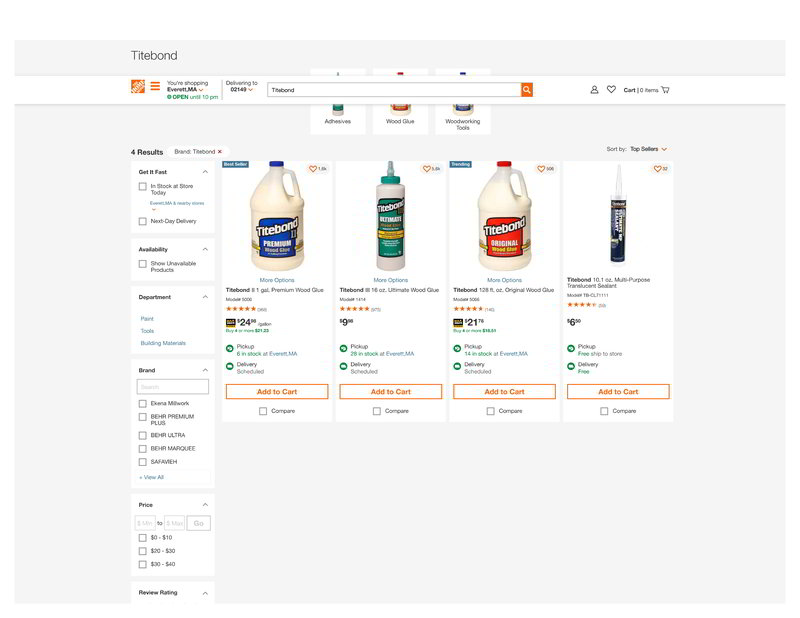Remove the Brand: Titebond filter chip

pyautogui.click(x=220, y=152)
